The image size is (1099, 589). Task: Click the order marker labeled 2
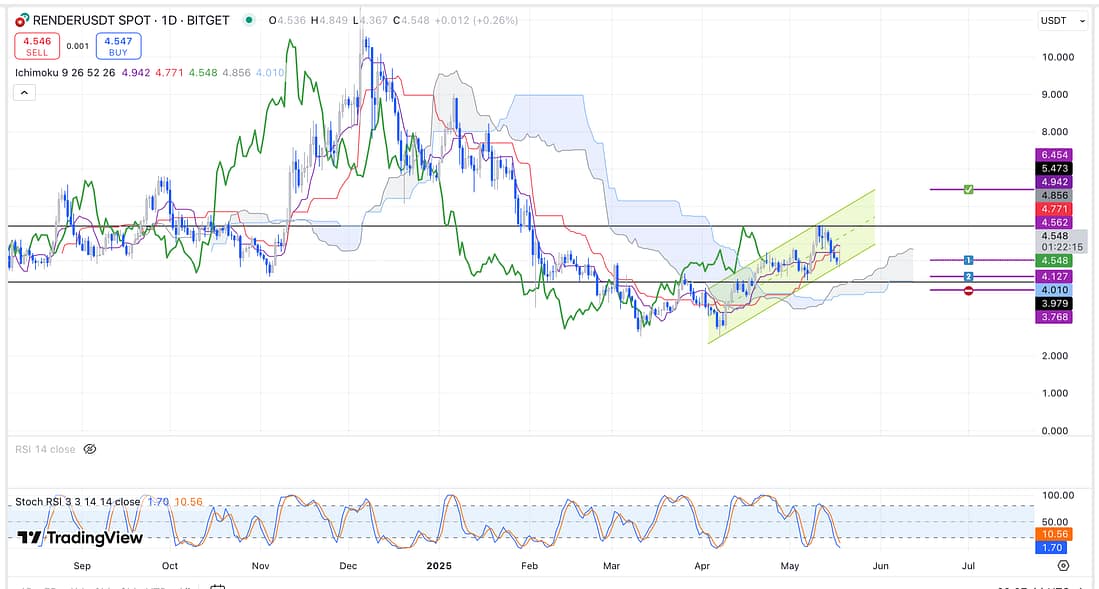tap(968, 276)
